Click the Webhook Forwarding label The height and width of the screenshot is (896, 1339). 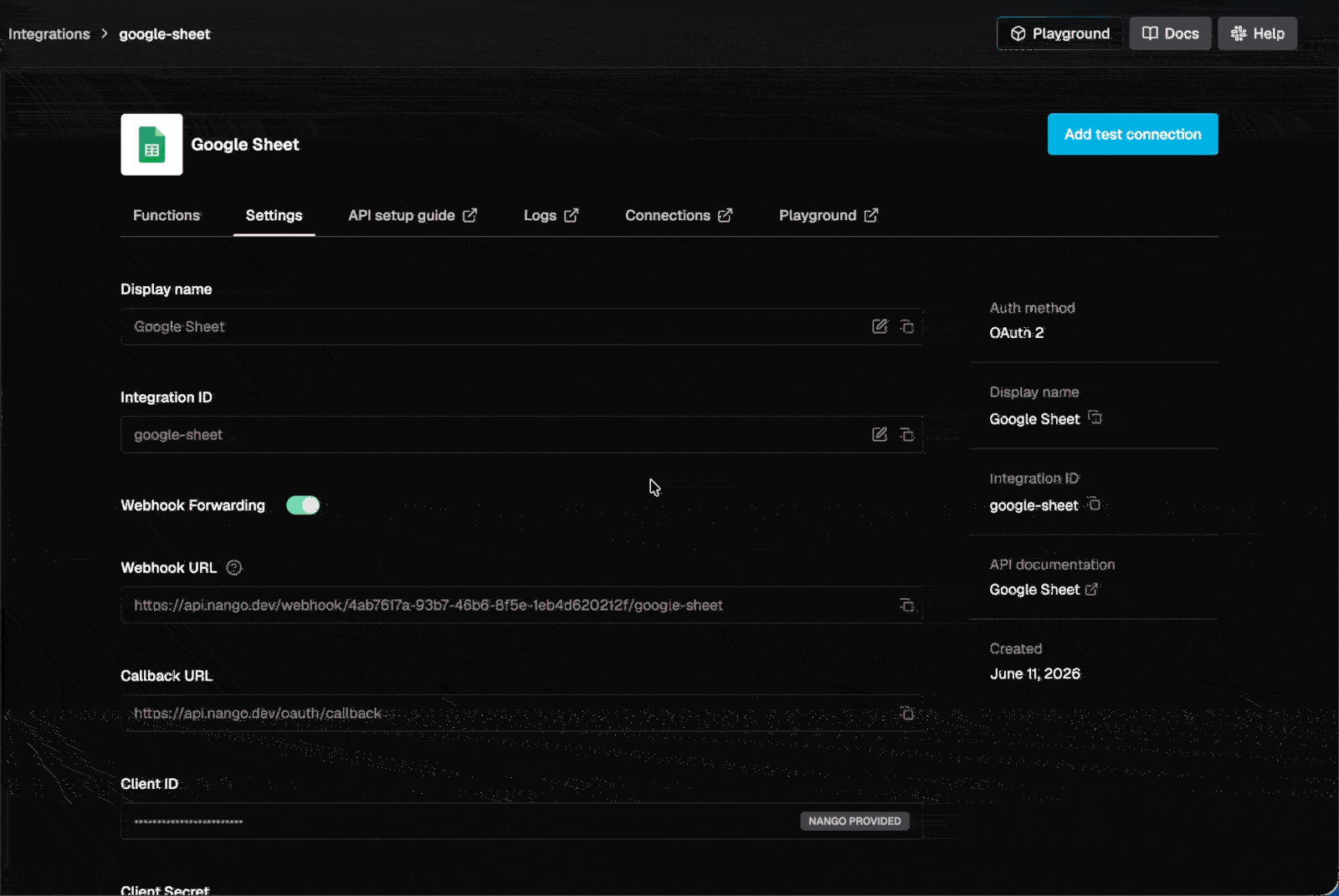click(x=192, y=505)
